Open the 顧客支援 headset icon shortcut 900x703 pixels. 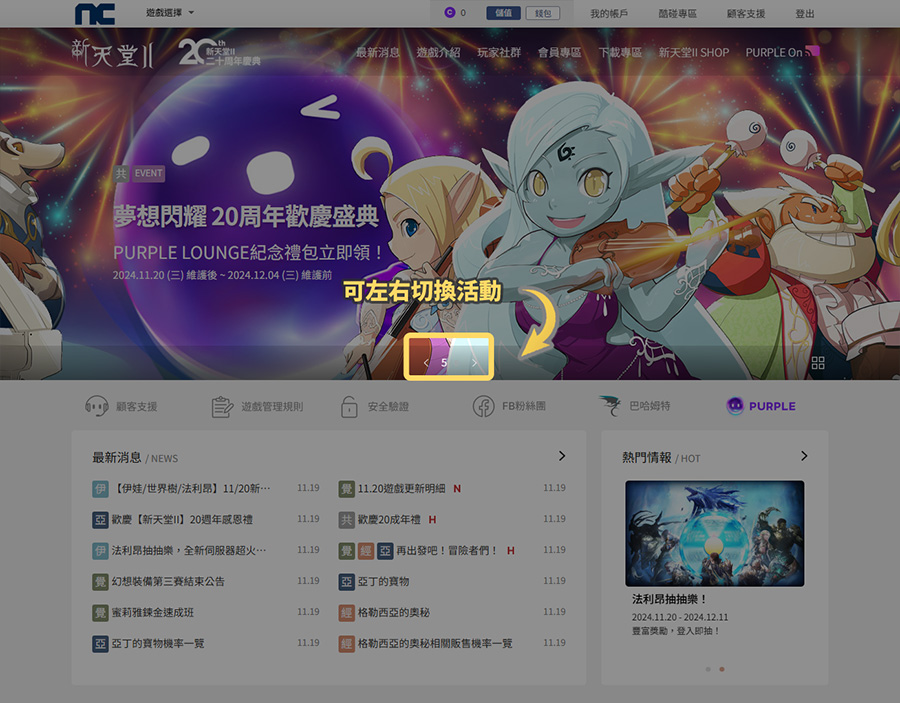tap(97, 406)
